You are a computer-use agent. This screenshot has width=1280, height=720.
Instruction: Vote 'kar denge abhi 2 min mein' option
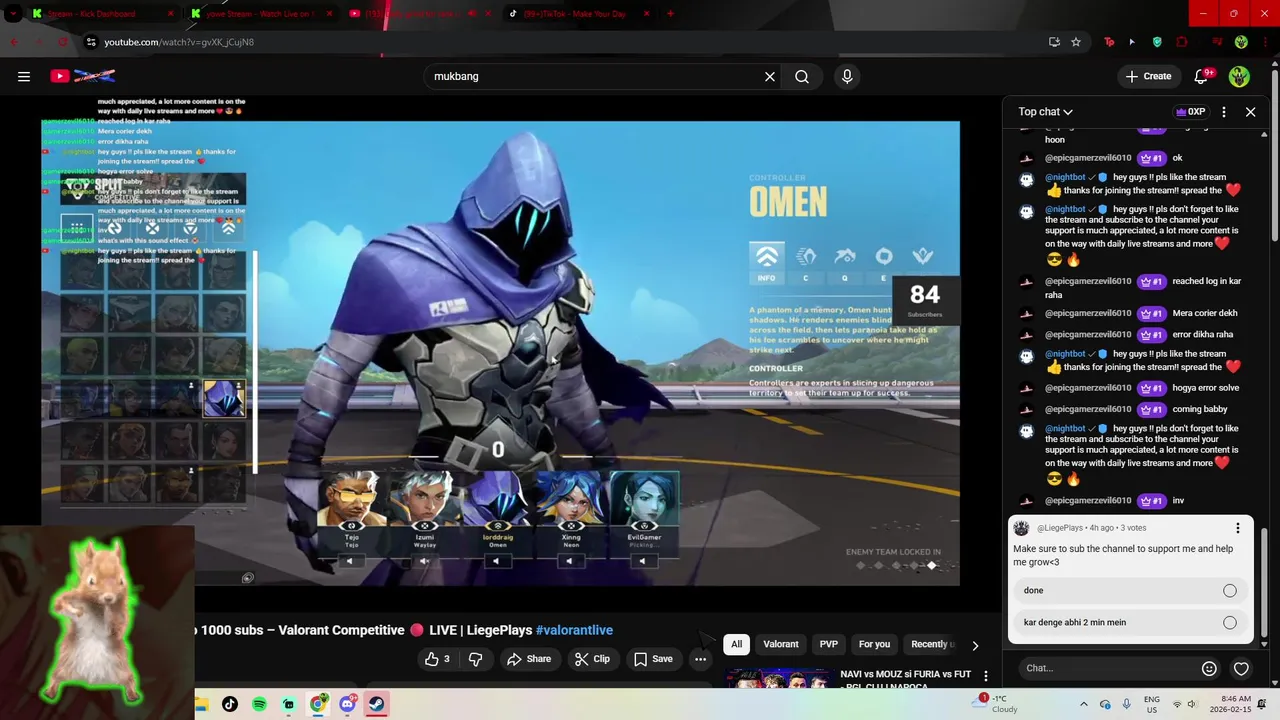point(1130,622)
